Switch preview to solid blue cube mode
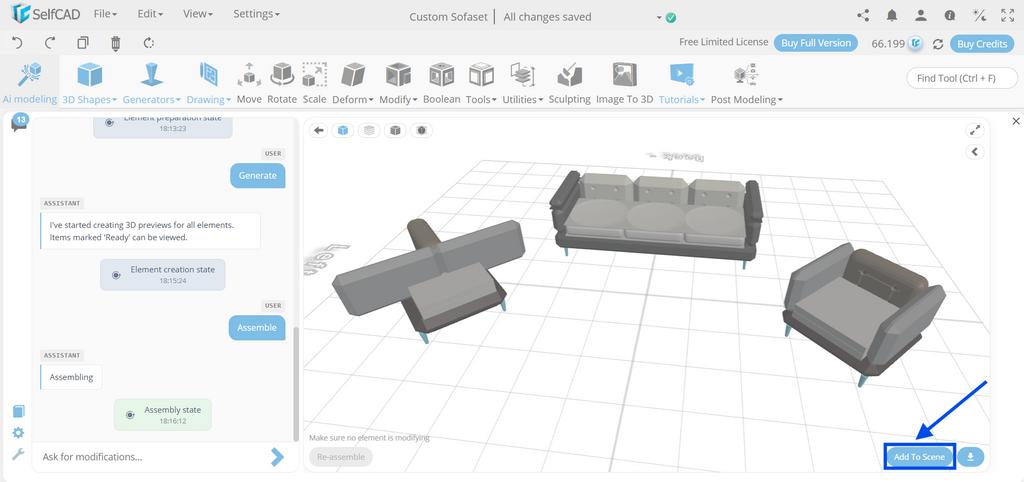 (x=344, y=131)
